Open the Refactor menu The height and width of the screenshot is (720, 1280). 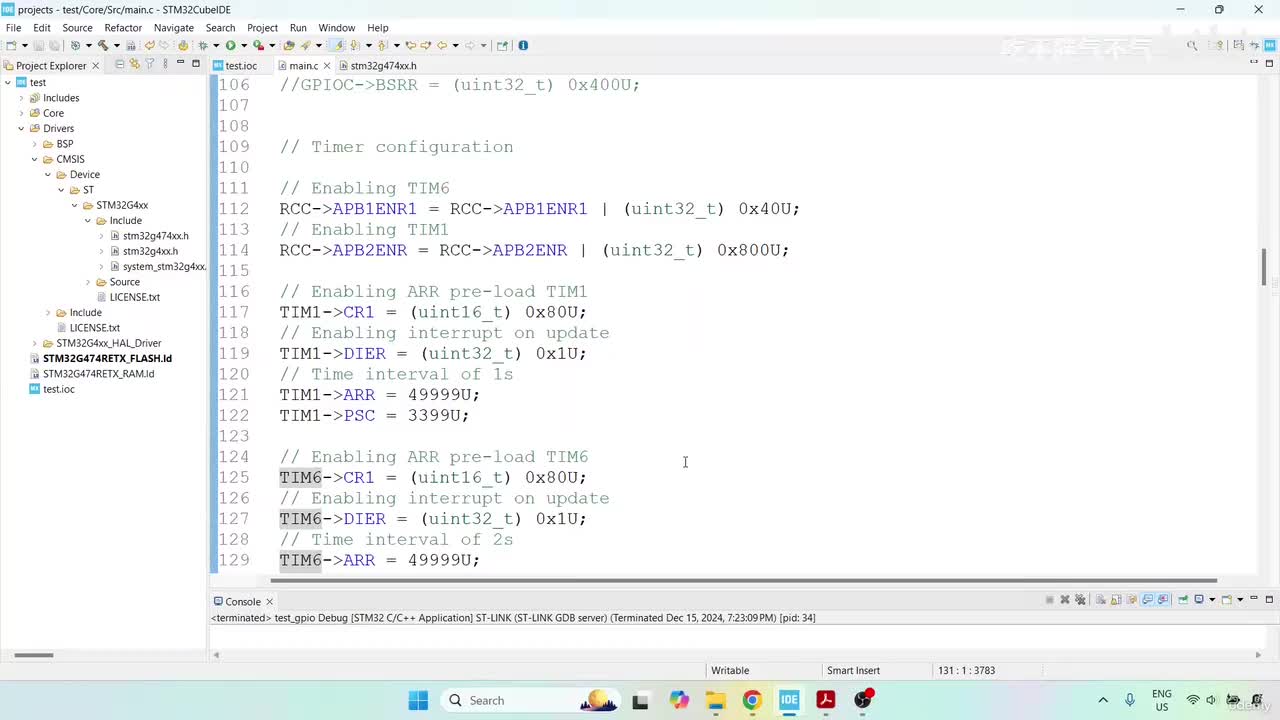[x=123, y=28]
